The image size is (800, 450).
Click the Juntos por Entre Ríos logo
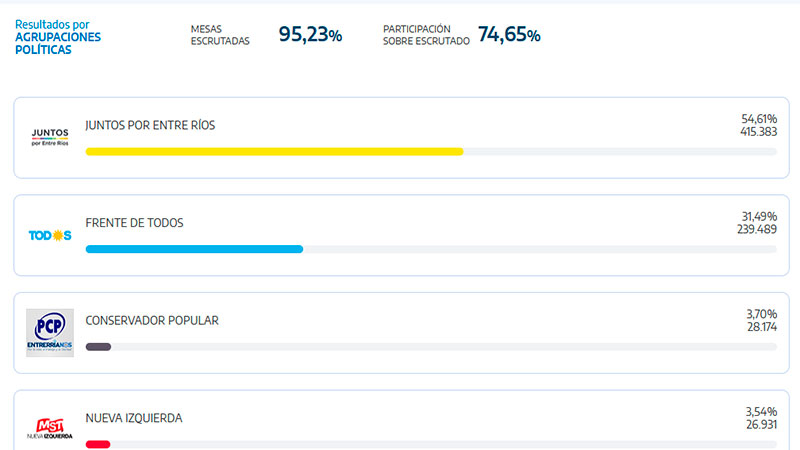point(50,137)
